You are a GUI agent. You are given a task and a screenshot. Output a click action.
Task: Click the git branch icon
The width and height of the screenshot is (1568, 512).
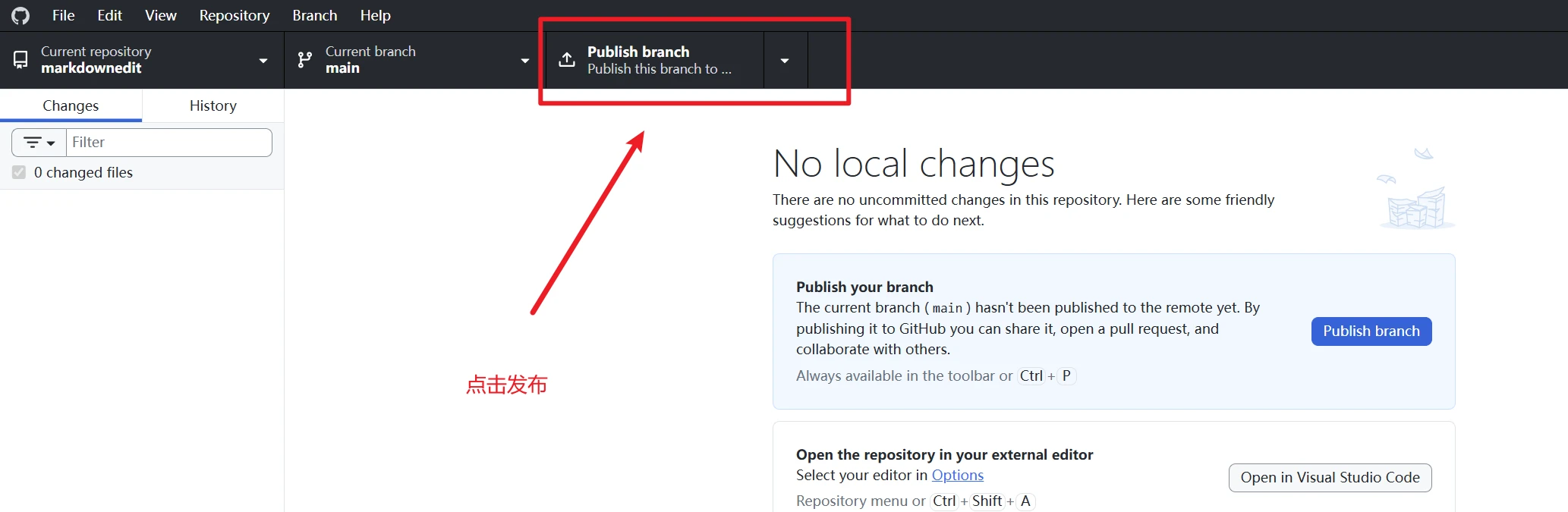pos(305,59)
